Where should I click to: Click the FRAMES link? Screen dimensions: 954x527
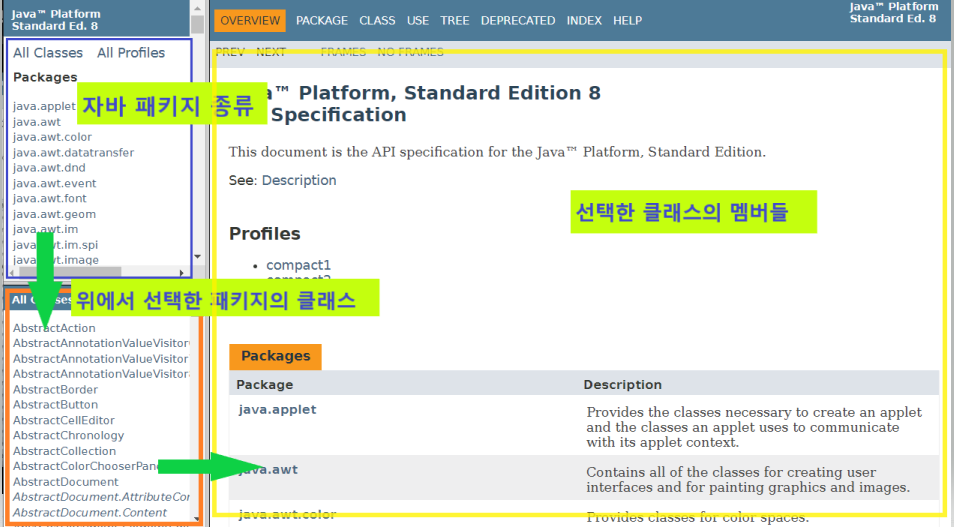tap(343, 52)
